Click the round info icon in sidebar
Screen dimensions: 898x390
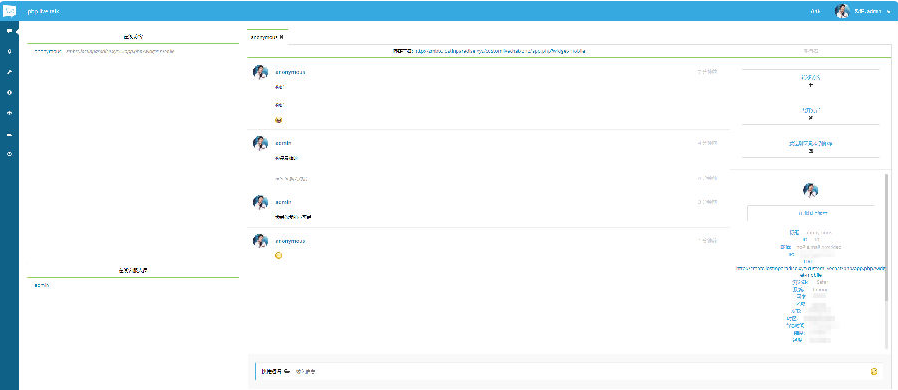tap(9, 92)
